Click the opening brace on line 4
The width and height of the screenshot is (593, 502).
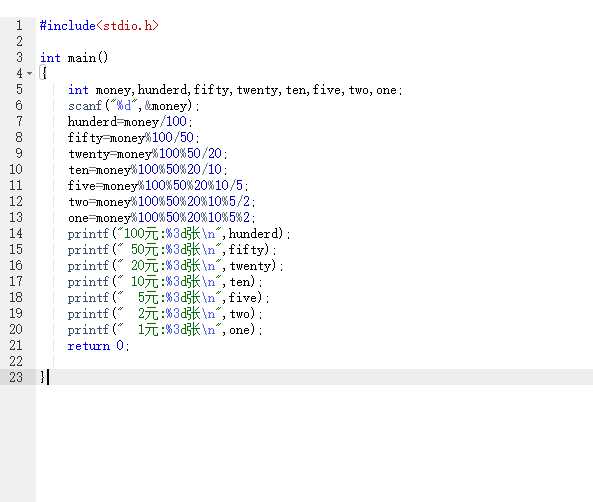(43, 73)
